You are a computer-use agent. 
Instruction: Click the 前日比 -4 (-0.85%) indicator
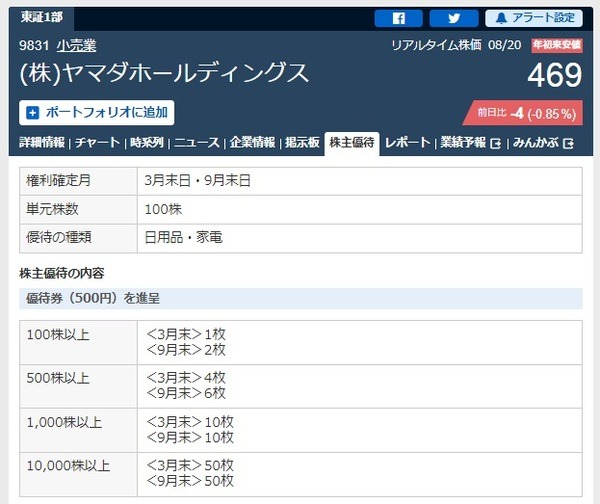[523, 113]
